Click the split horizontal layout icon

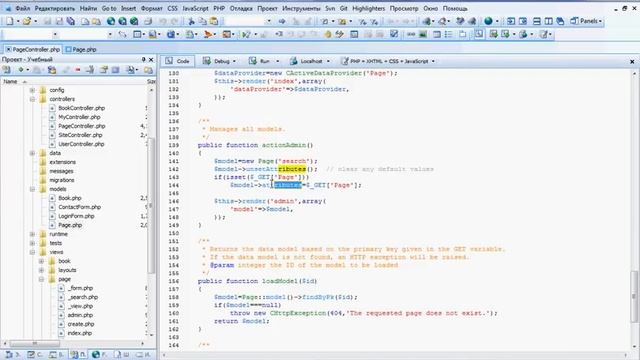coord(537,21)
